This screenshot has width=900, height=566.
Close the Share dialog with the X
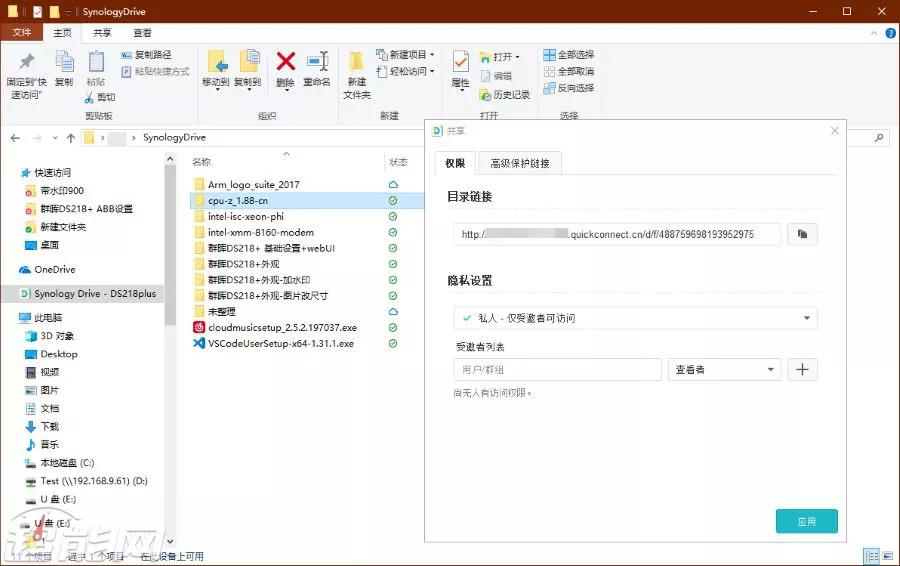pyautogui.click(x=835, y=131)
